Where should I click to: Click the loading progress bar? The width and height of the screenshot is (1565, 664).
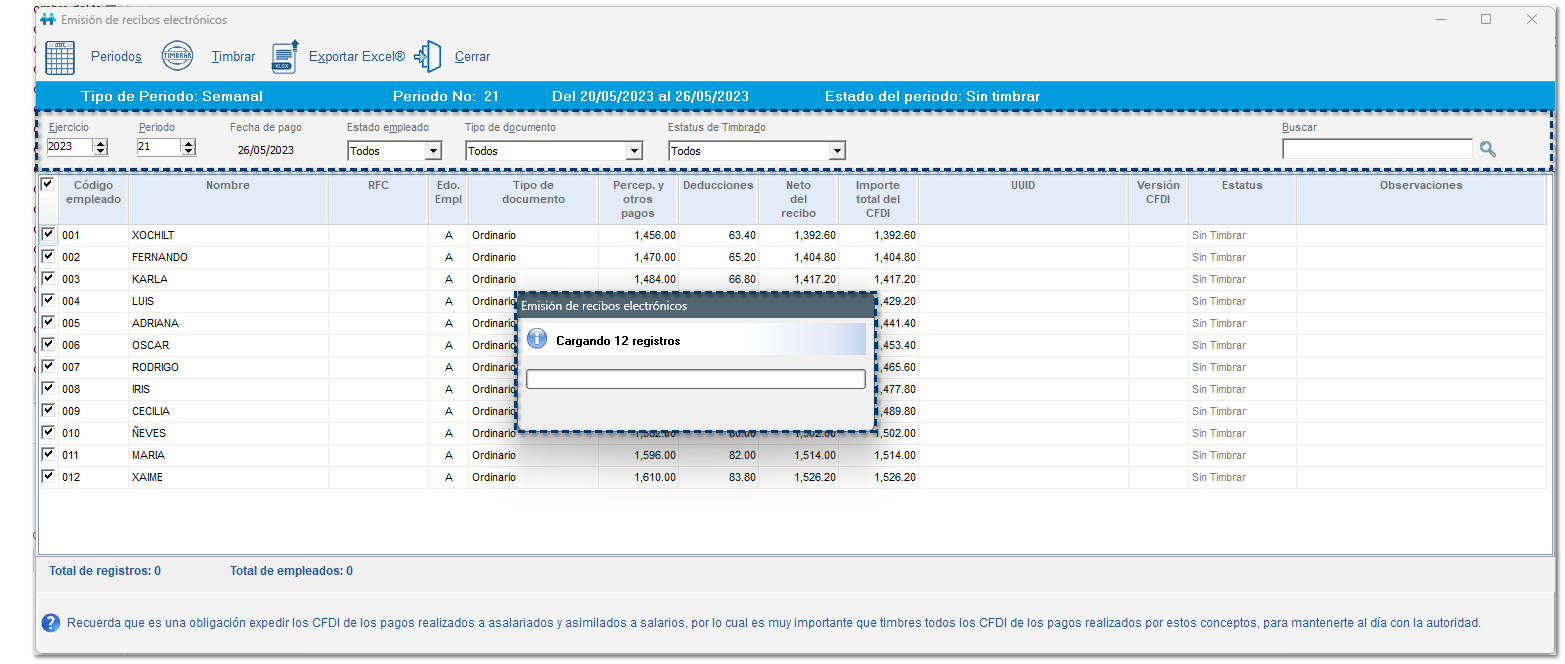695,378
